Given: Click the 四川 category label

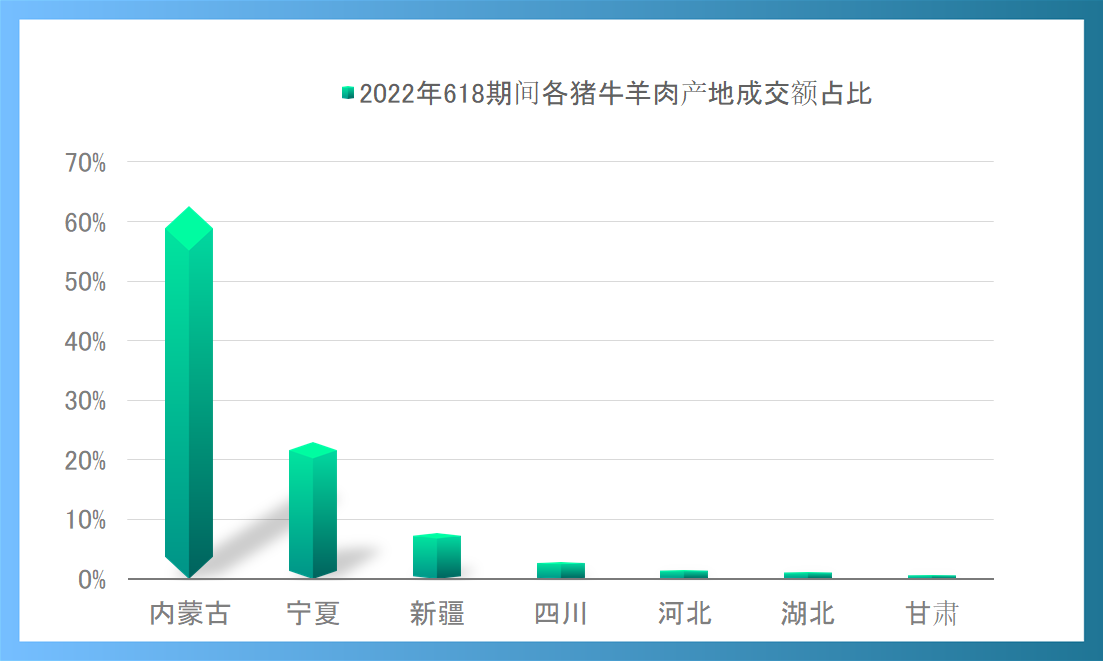Looking at the screenshot, I should pyautogui.click(x=560, y=614).
